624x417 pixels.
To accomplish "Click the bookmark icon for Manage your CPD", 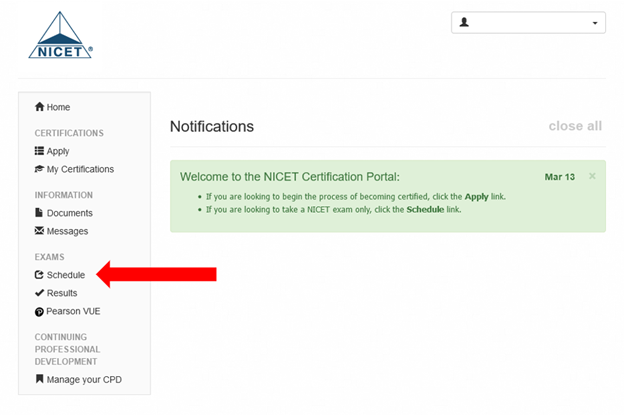I will (39, 379).
